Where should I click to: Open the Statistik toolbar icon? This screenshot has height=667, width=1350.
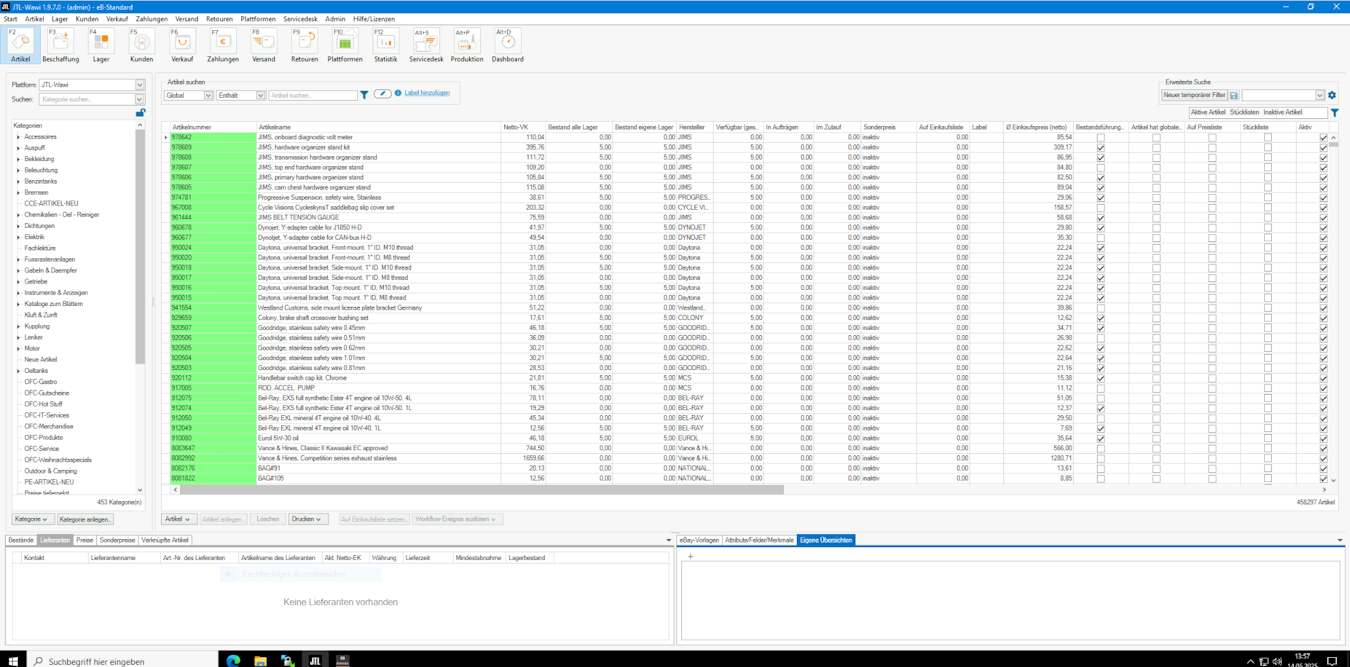click(385, 46)
